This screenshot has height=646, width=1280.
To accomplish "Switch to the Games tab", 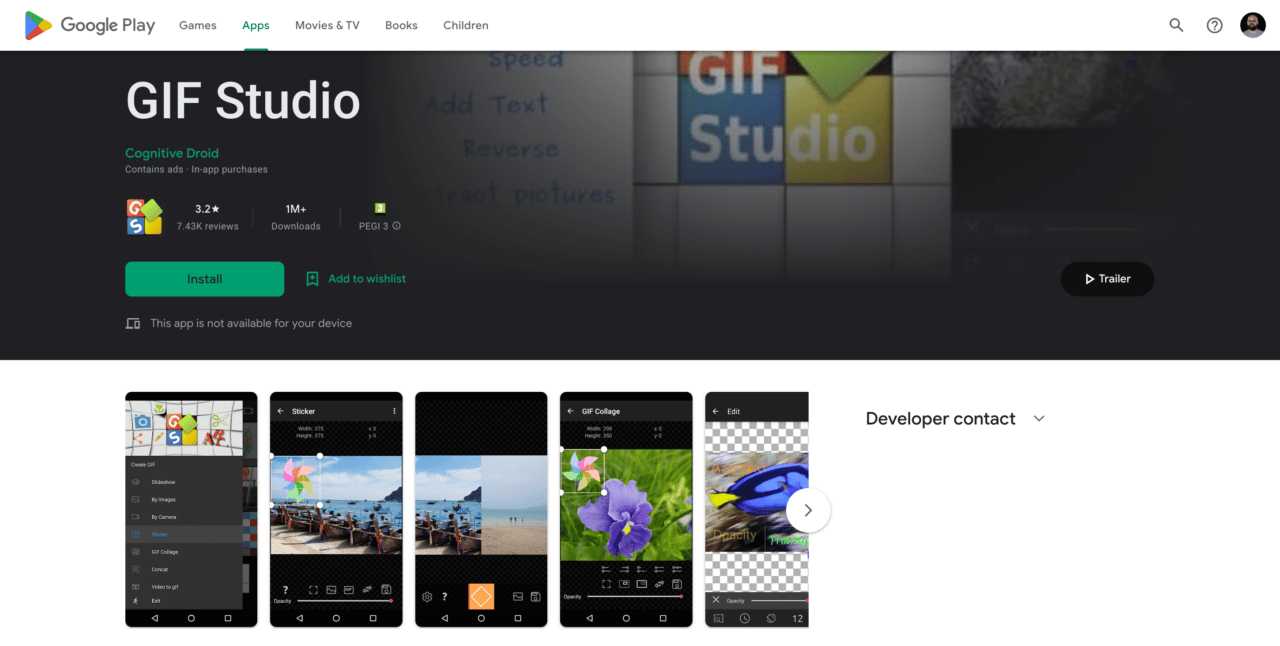I will click(197, 25).
